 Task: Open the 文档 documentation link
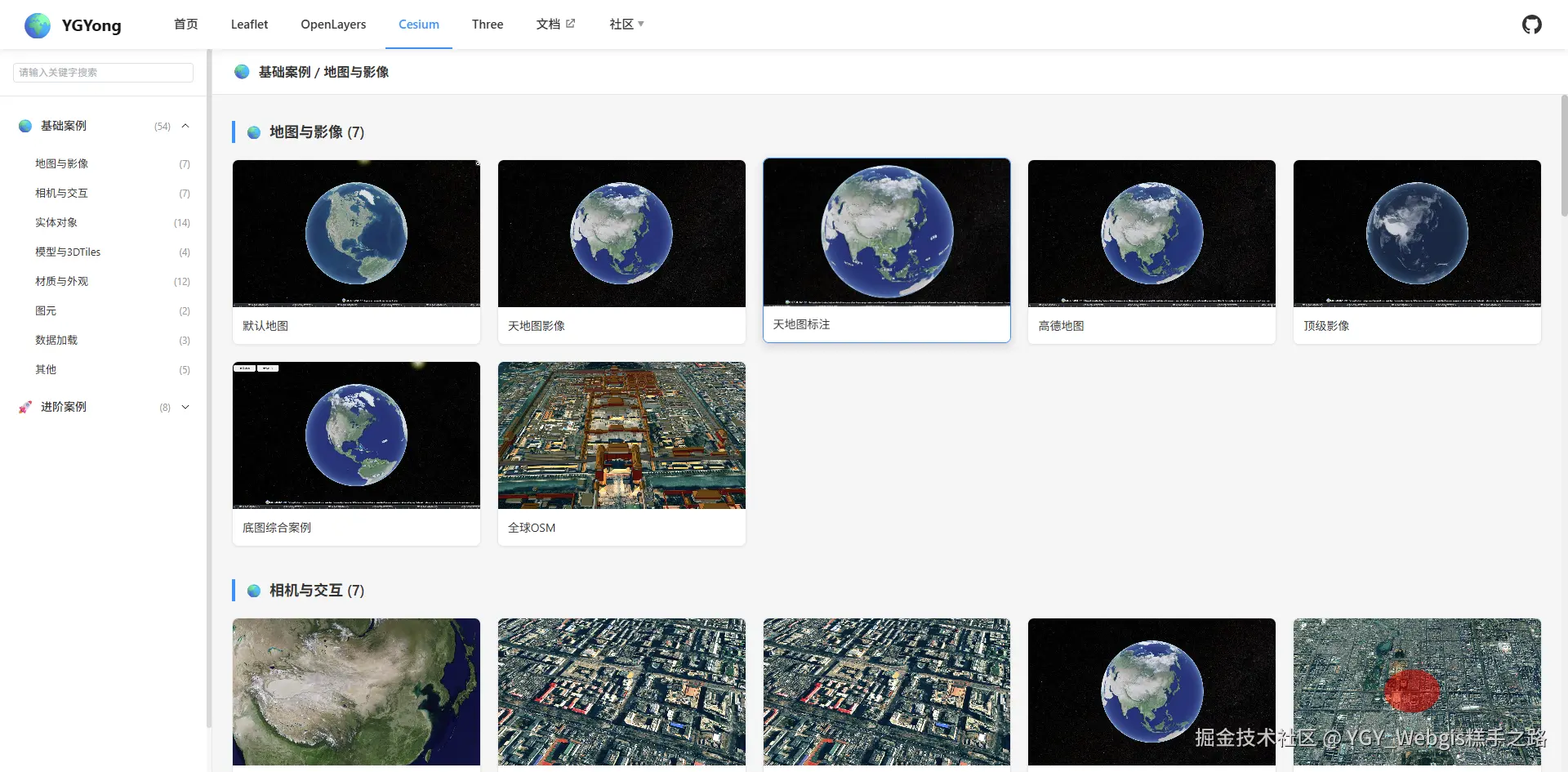(x=548, y=25)
